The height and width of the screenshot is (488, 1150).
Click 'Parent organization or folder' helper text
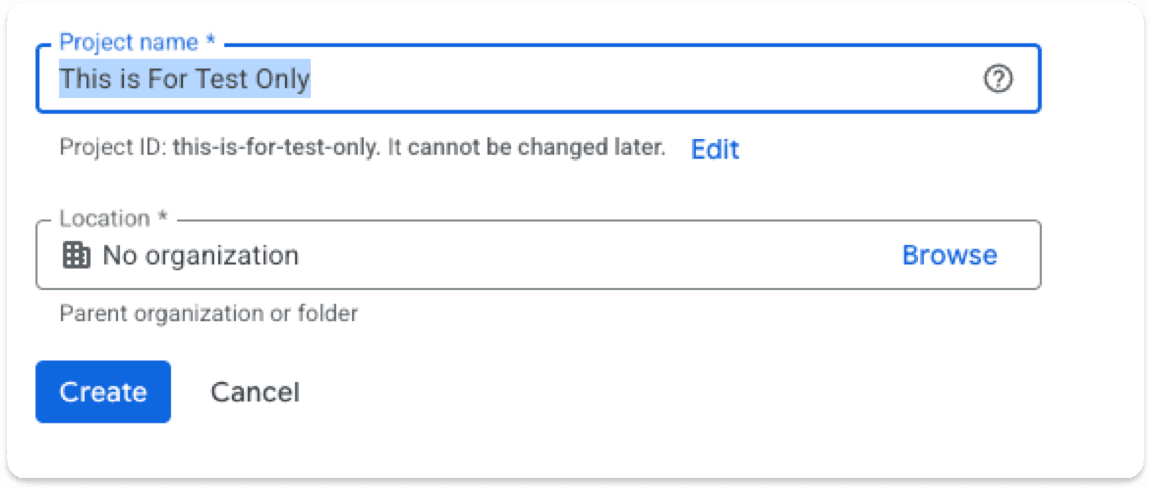pyautogui.click(x=208, y=314)
